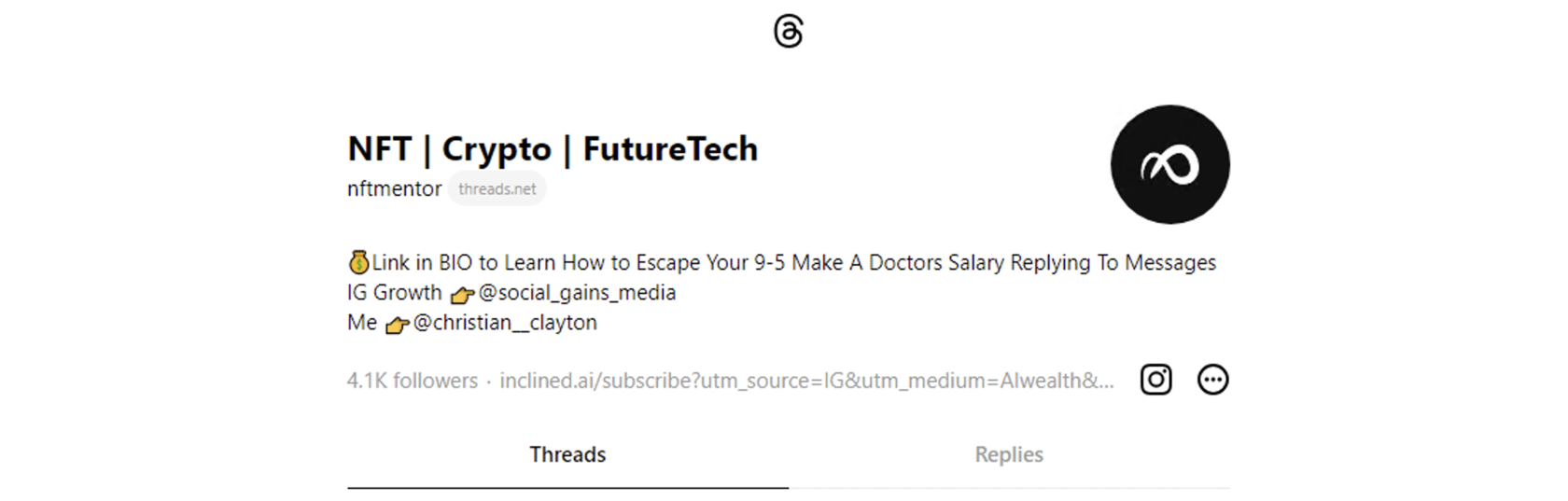
Task: Click the nftmentor username
Action: [x=394, y=188]
